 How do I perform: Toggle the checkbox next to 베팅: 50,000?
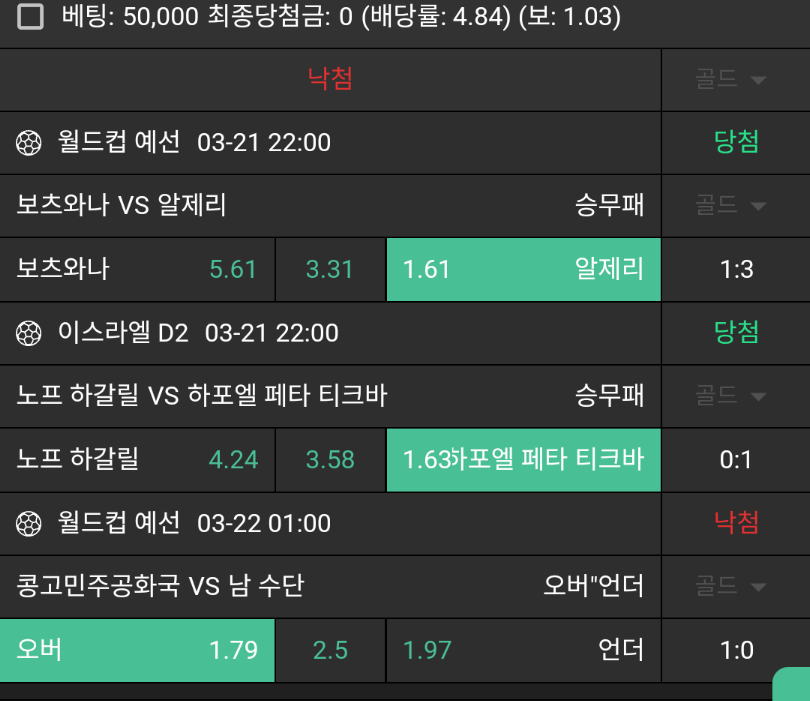click(x=31, y=17)
